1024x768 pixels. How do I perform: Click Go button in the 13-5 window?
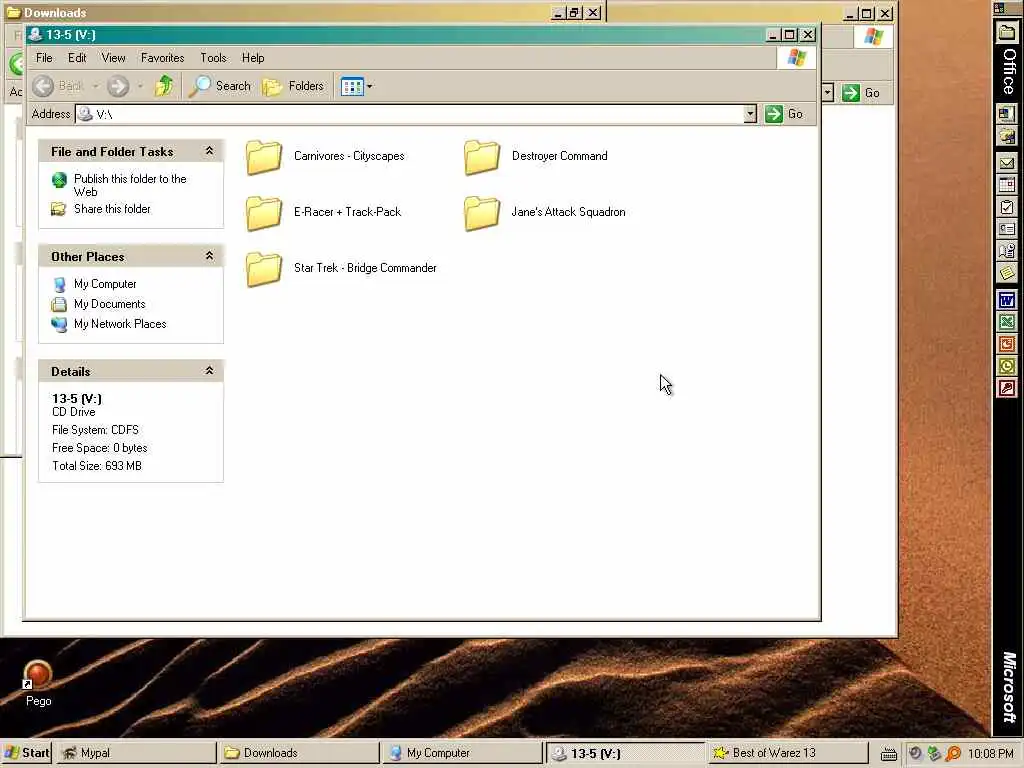784,114
